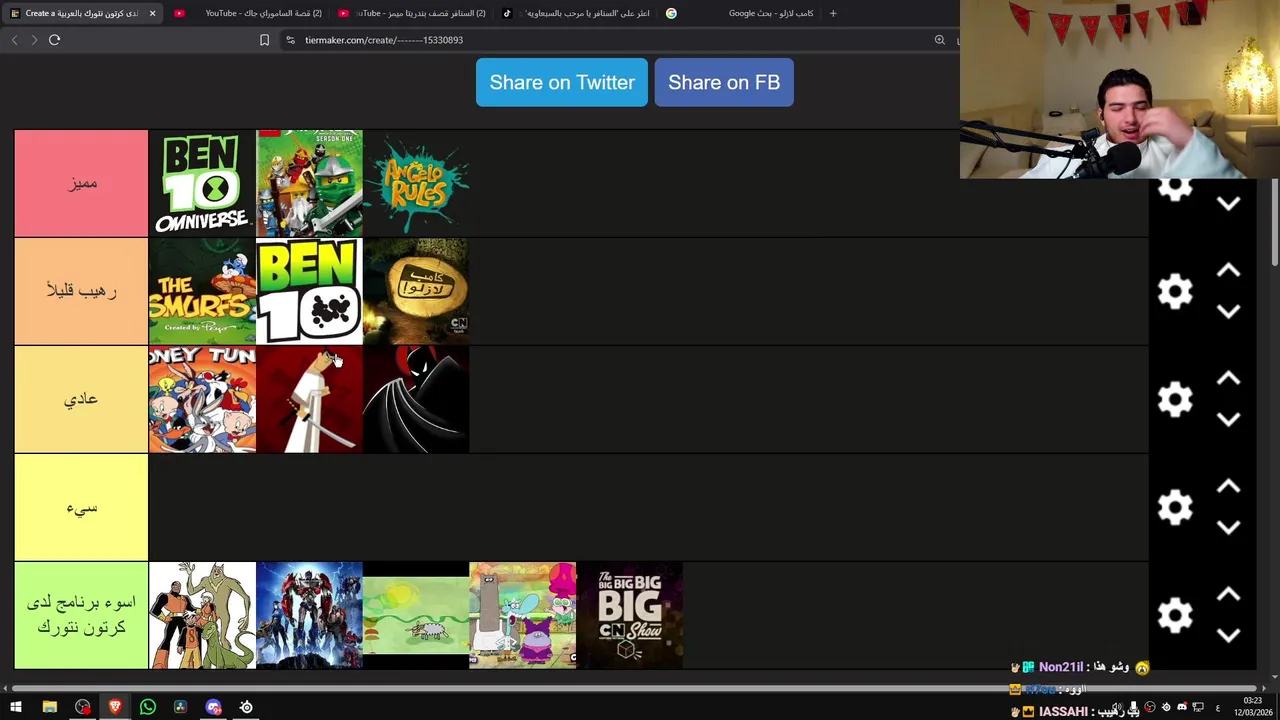Select the Chowder thumbnail

click(x=523, y=615)
